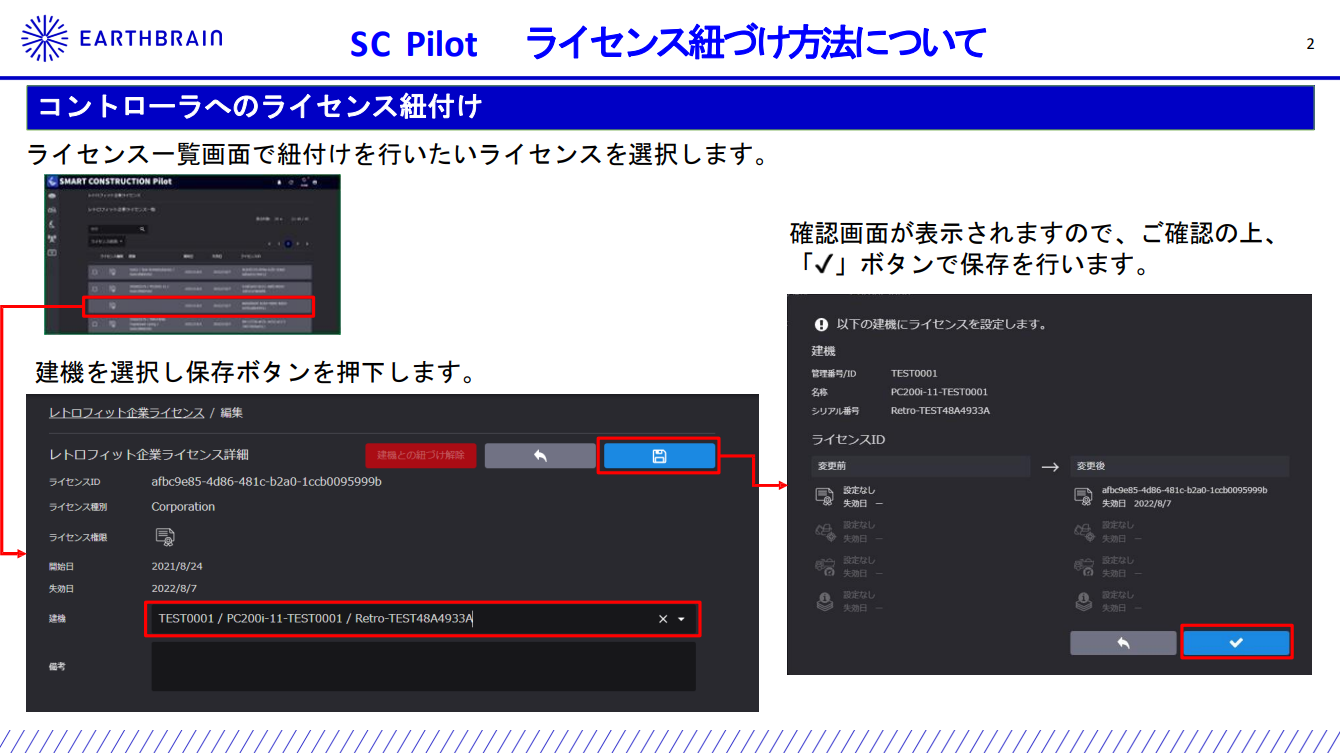Click the gray back arrow button in edit form
1340x753 pixels.
(540, 456)
